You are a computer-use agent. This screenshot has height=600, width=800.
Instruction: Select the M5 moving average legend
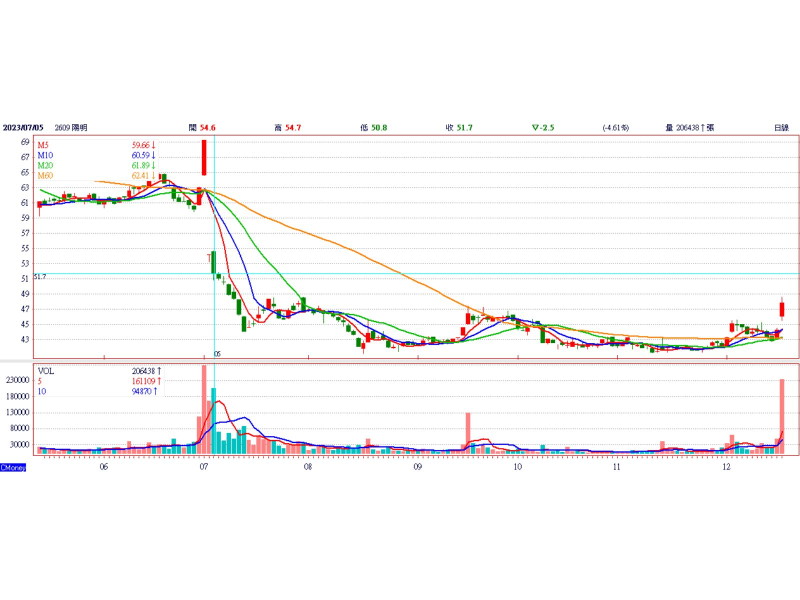click(x=45, y=145)
